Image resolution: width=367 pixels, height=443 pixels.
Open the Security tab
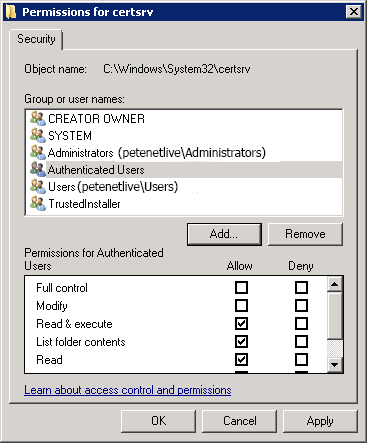[36, 39]
